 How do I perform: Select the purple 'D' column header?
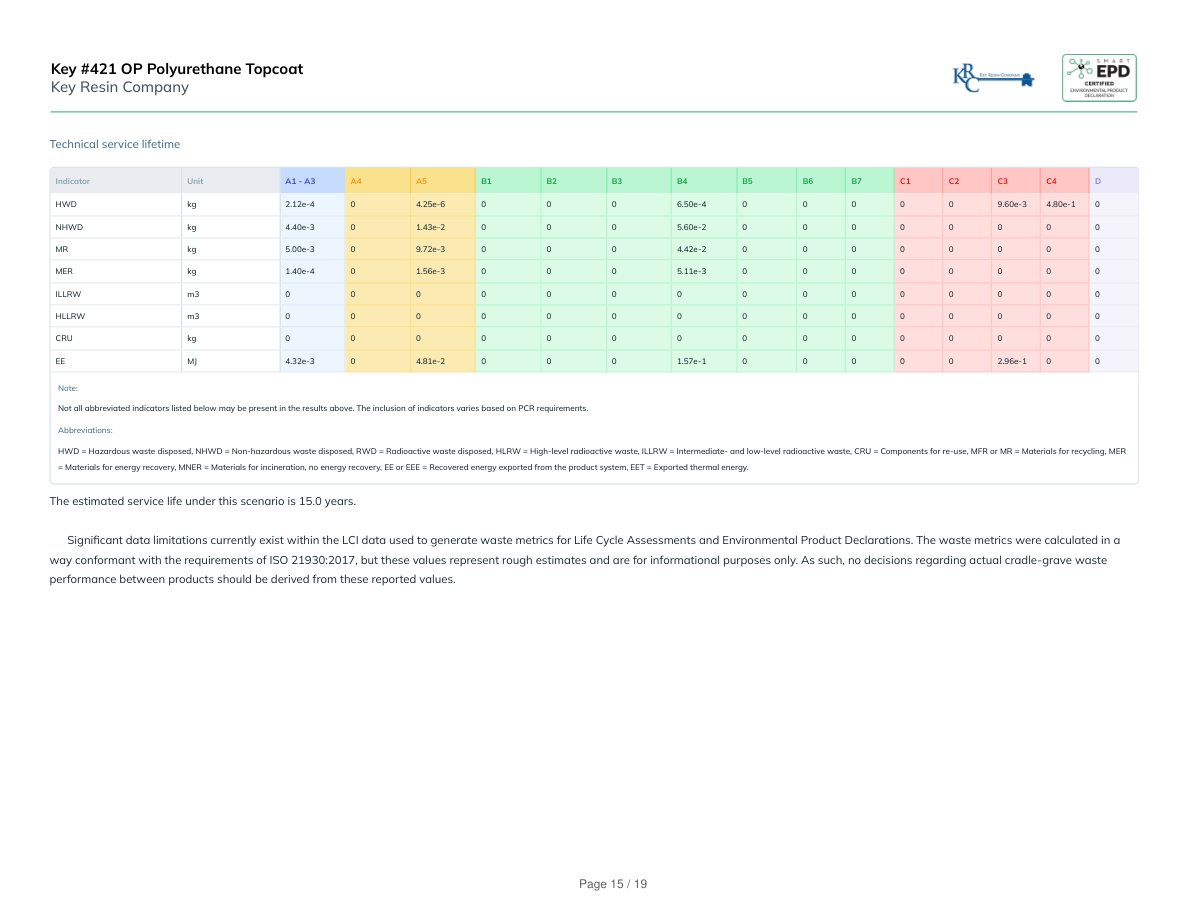tap(1098, 181)
